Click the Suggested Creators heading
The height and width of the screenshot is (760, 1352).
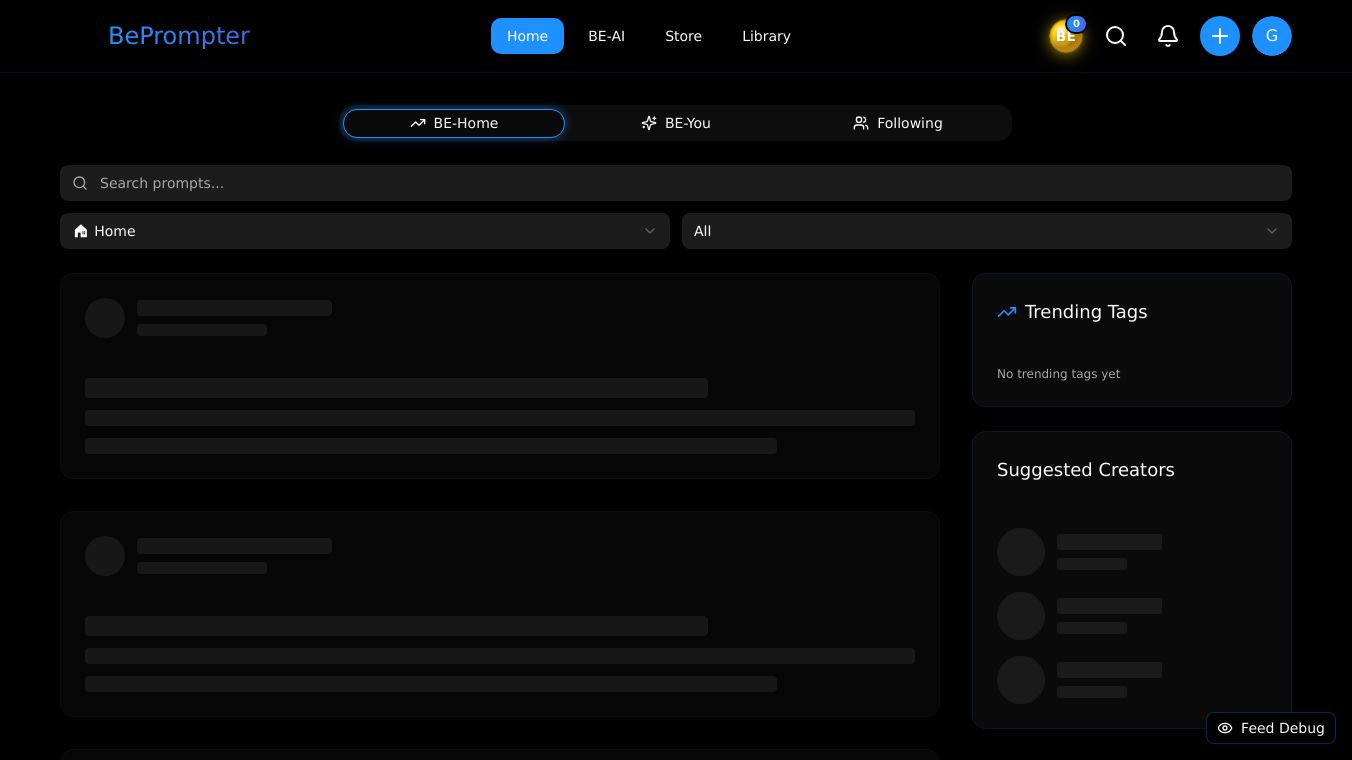coord(1086,470)
